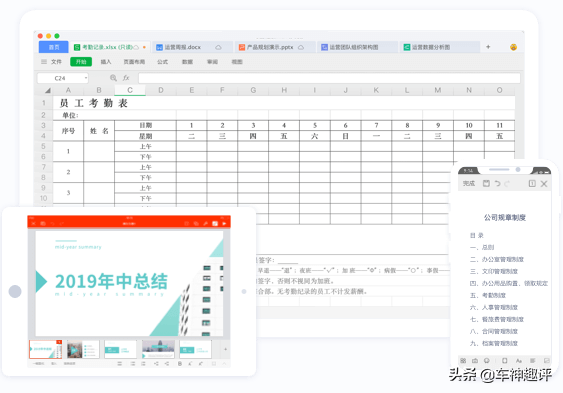Toggle bold in tablet bottom toolbar
The height and width of the screenshot is (393, 563).
(x=180, y=364)
